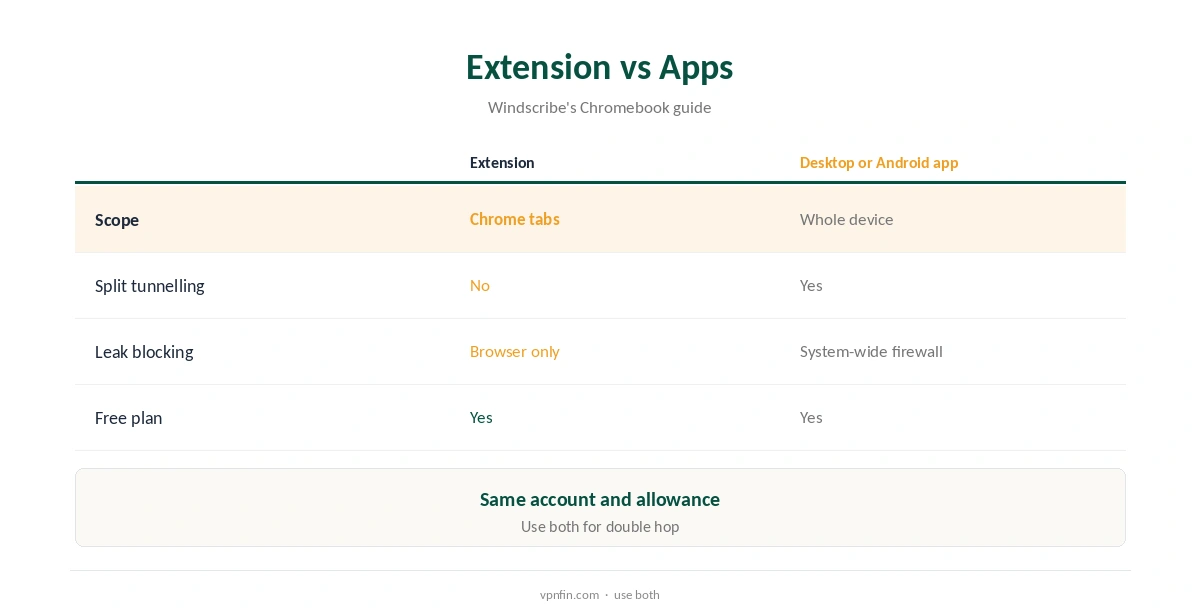1200x614 pixels.
Task: Click the 'Whole device' cell
Action: coord(847,219)
